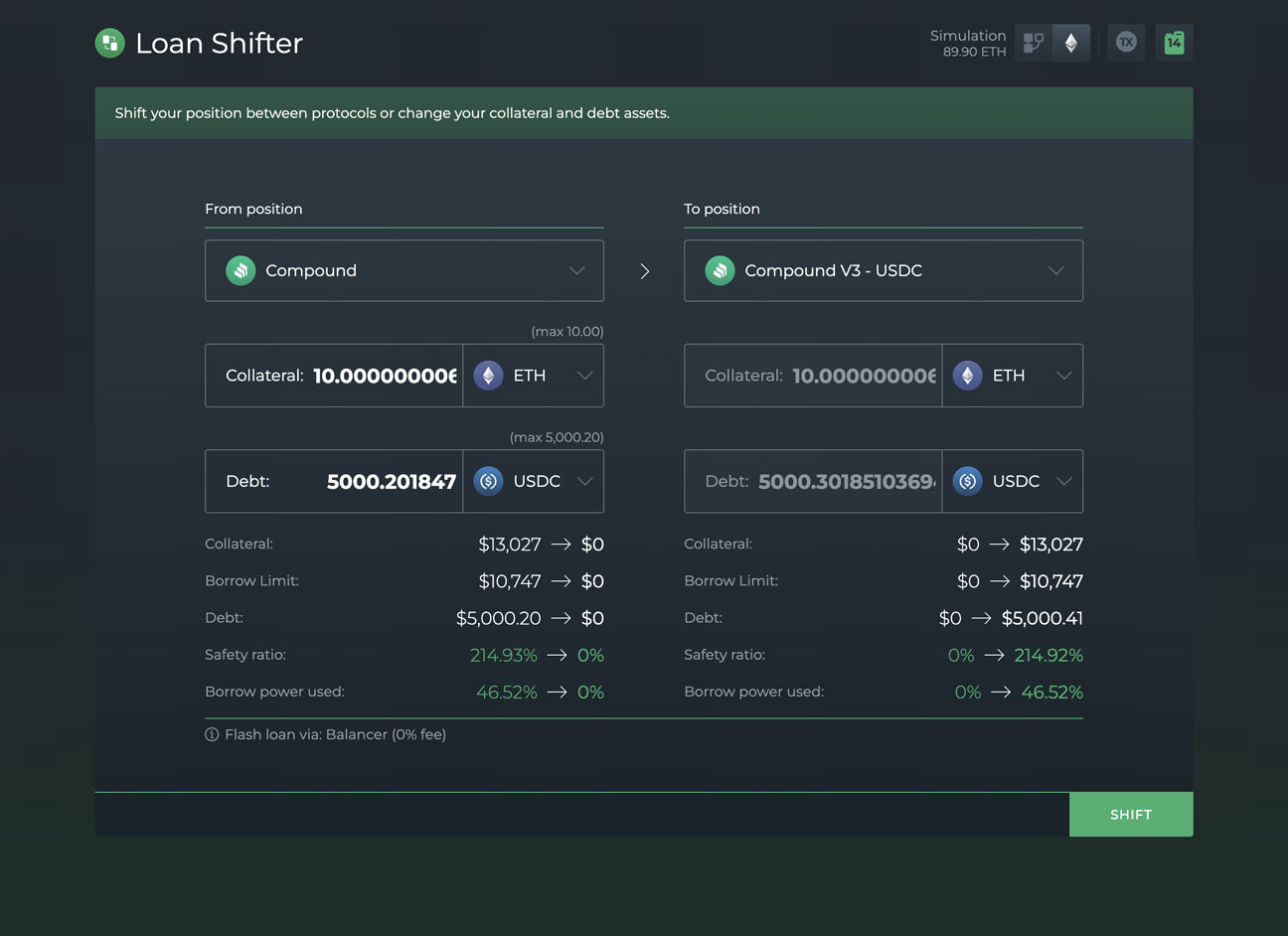Set max debt via (max 5,000.20) link
Image resolution: width=1288 pixels, height=936 pixels.
557,437
